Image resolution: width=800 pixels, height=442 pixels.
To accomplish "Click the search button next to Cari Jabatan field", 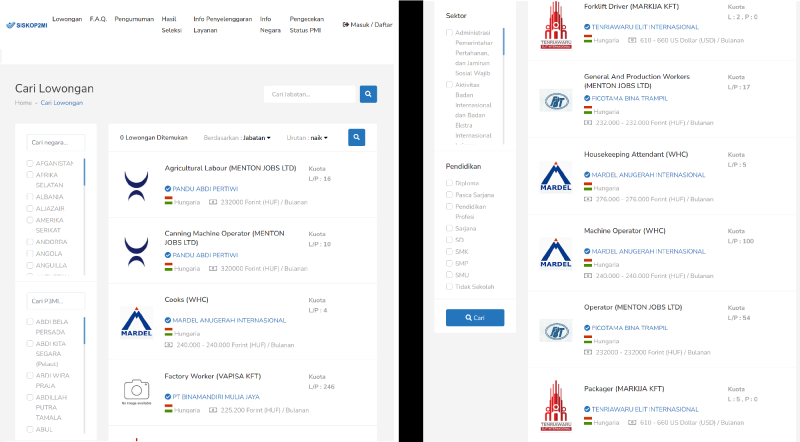I will point(368,94).
